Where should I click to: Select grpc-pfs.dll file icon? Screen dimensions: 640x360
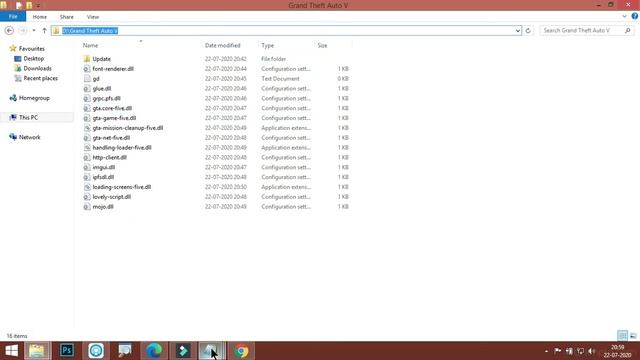pyautogui.click(x=87, y=98)
